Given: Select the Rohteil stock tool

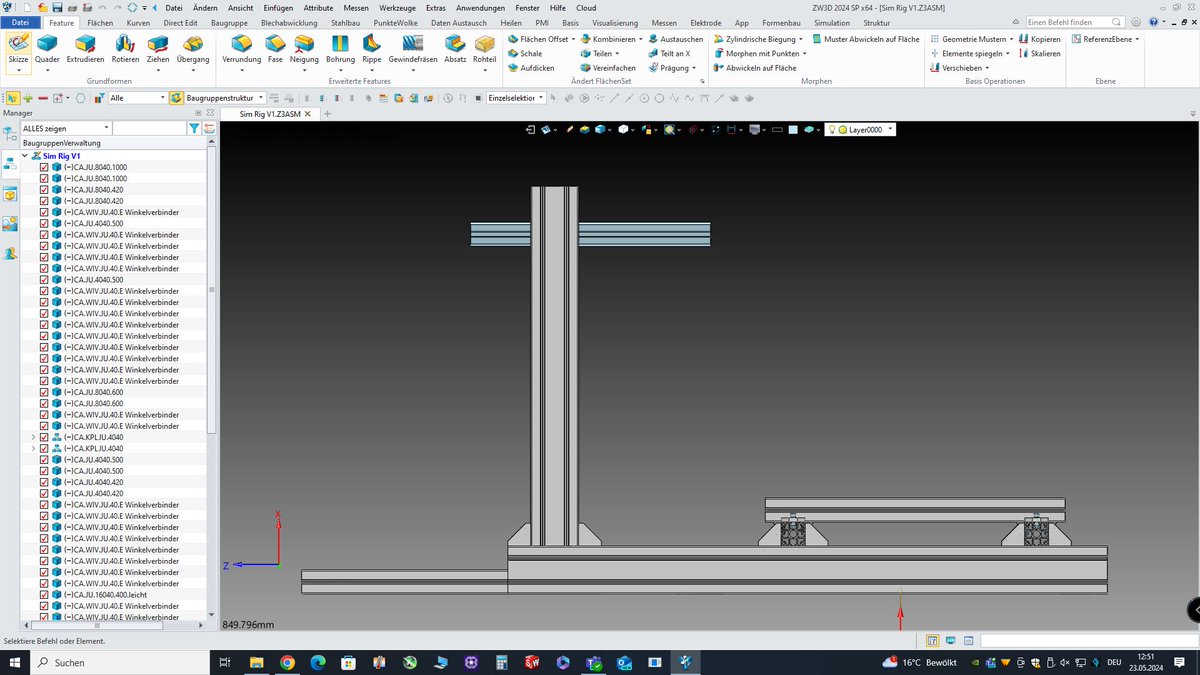Looking at the screenshot, I should (x=485, y=48).
